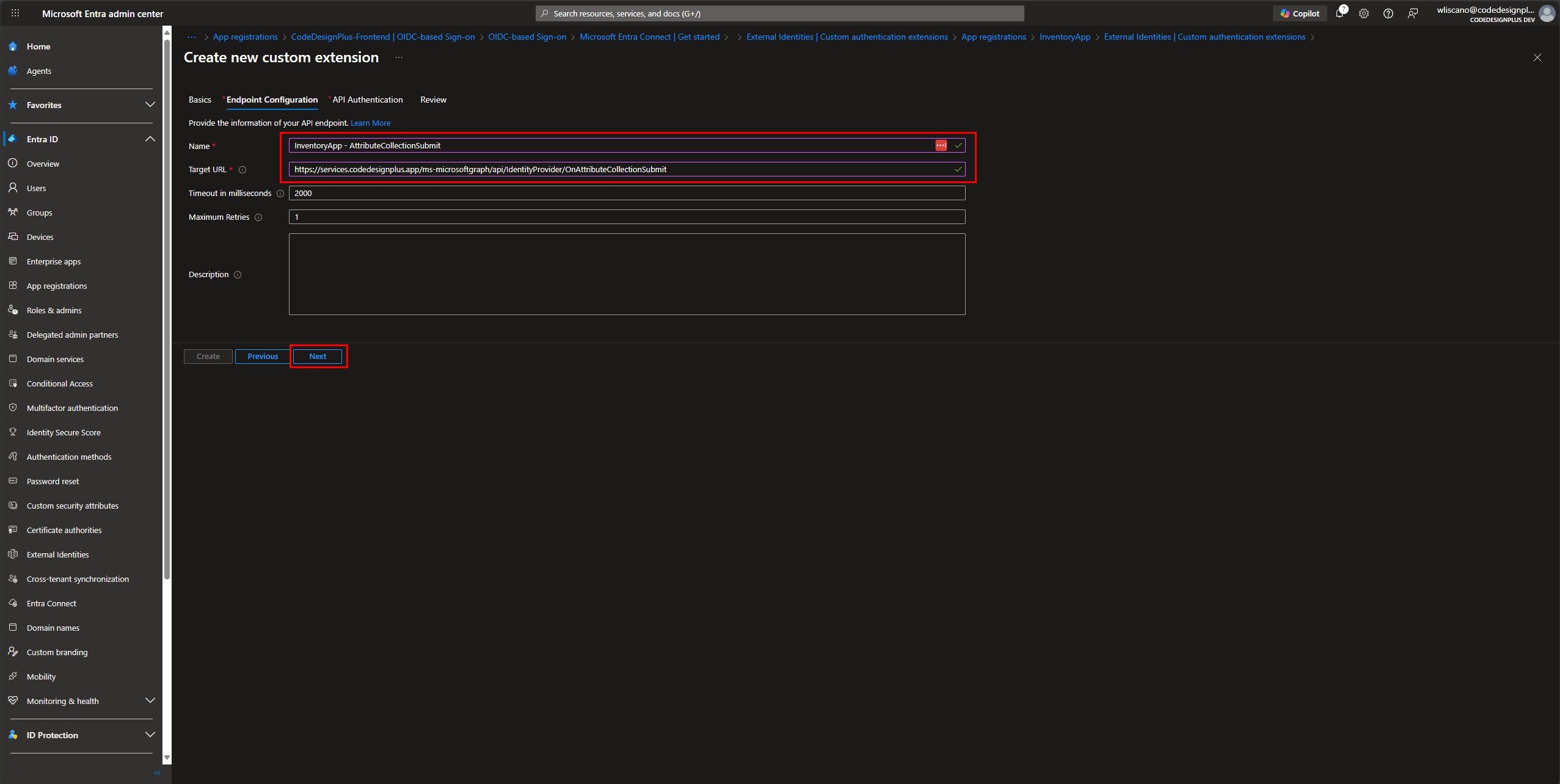Expand the Favorites section chevron
Viewport: 1560px width, 784px height.
(150, 105)
